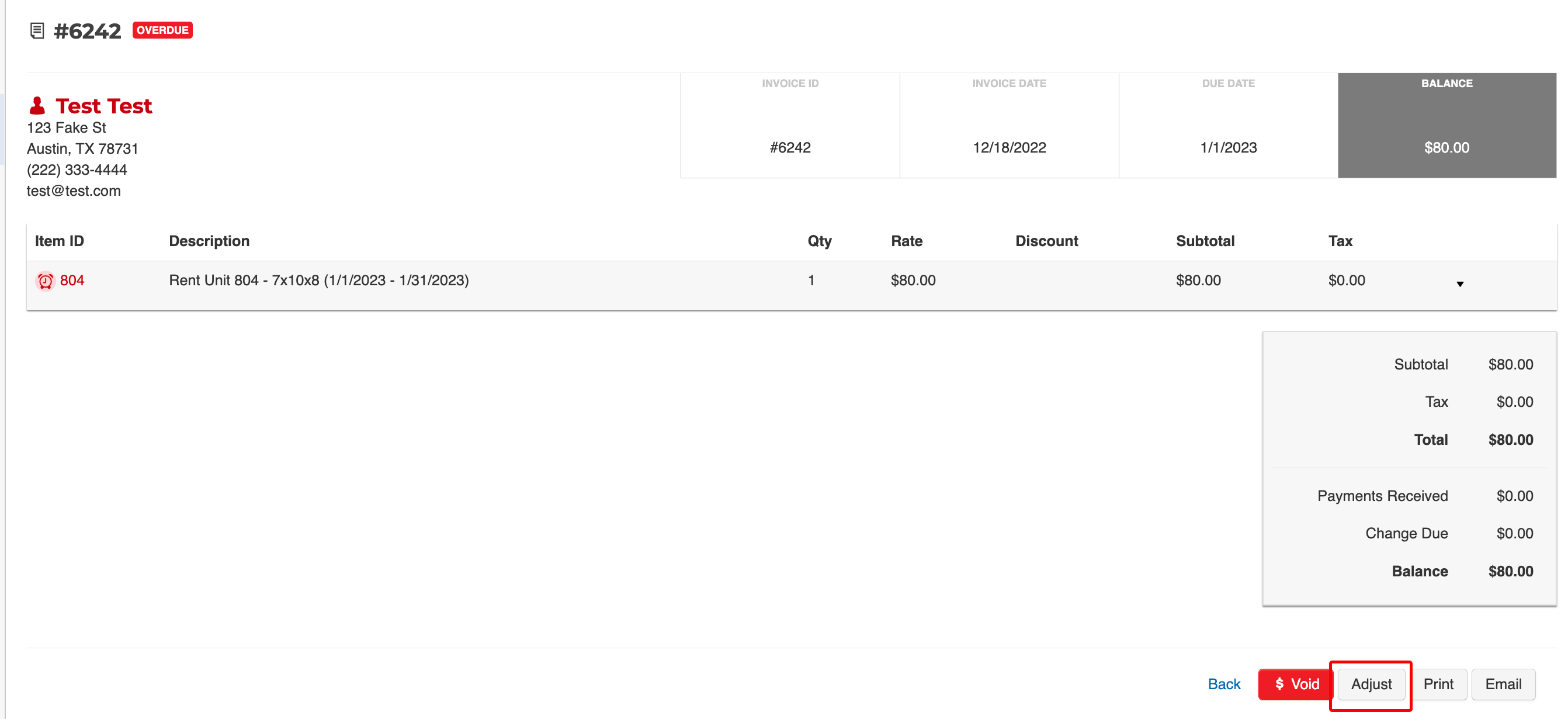Click the invoice document icon beside #6242
The image size is (1568, 719).
pyautogui.click(x=37, y=30)
